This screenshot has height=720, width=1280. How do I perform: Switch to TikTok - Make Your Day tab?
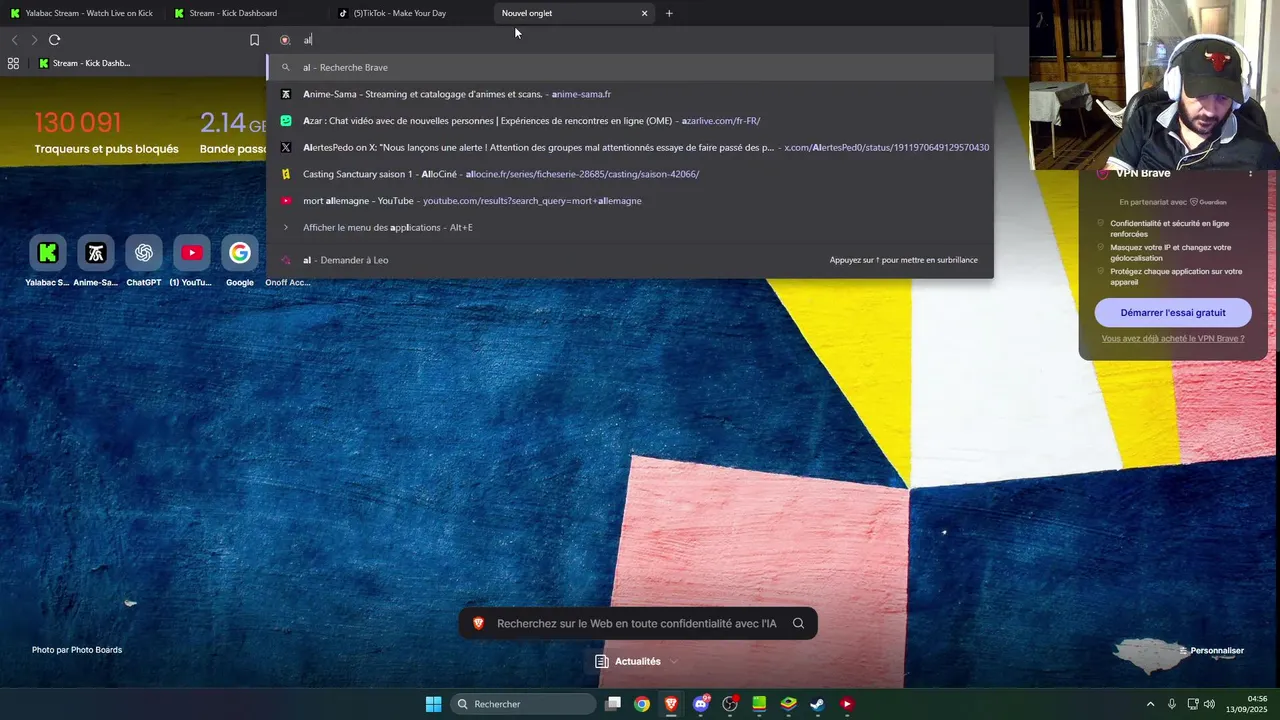coord(410,13)
